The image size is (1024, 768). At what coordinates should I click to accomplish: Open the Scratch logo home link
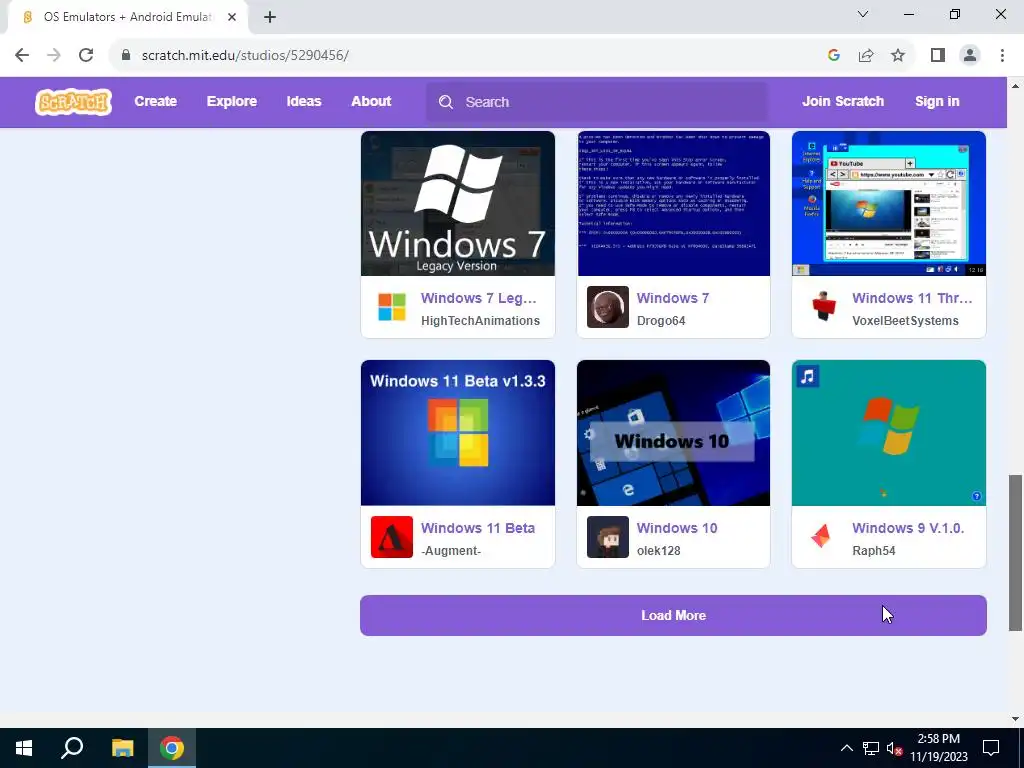click(x=73, y=102)
